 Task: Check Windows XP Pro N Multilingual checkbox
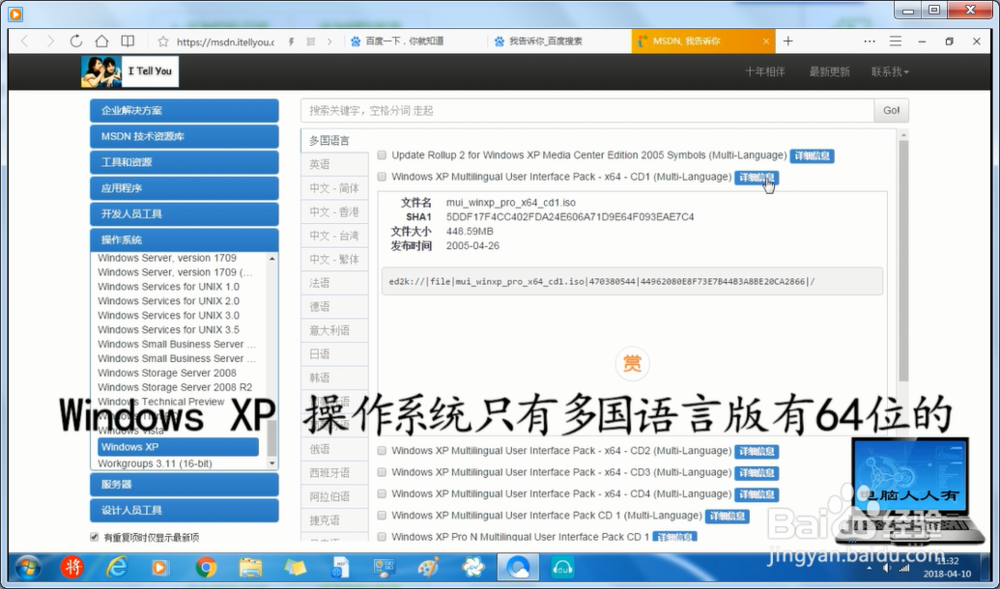381,537
